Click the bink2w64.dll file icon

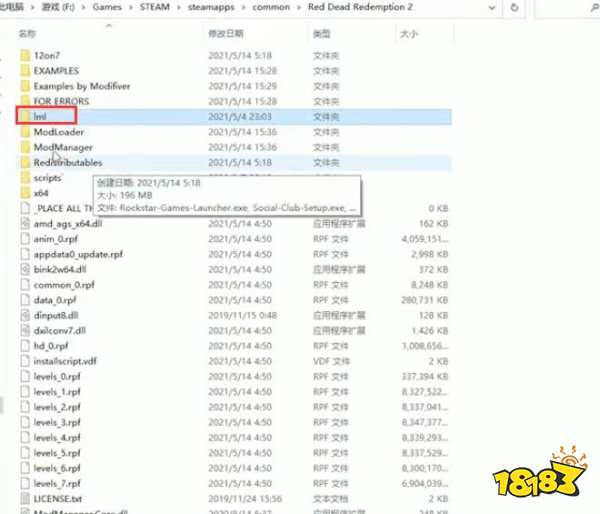pyautogui.click(x=25, y=269)
